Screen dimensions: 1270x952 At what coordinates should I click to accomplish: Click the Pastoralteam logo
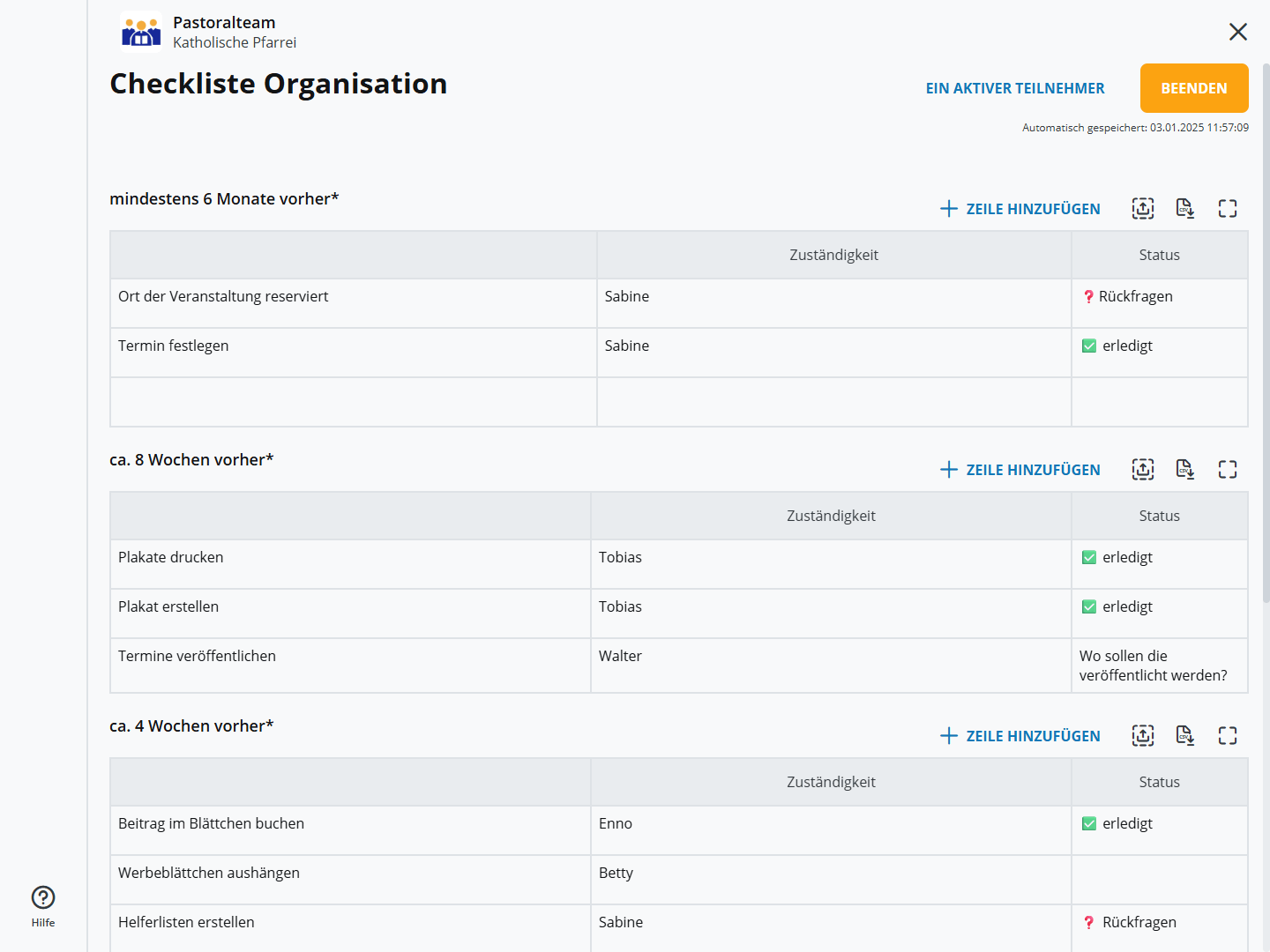click(141, 33)
